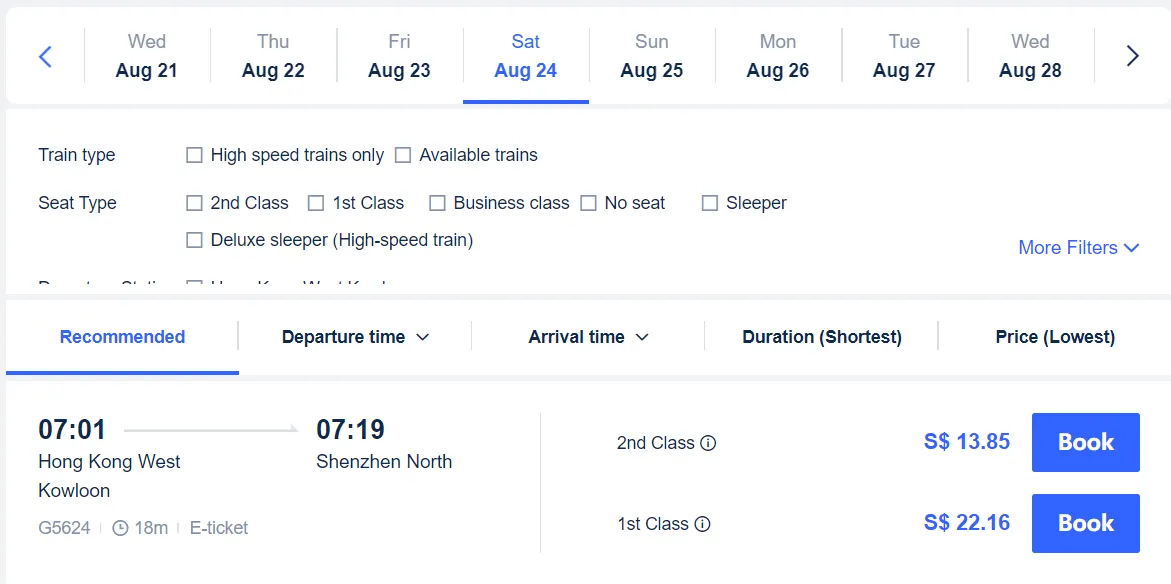Click the right arrow to see later dates
This screenshot has height=584, width=1171.
click(1132, 56)
